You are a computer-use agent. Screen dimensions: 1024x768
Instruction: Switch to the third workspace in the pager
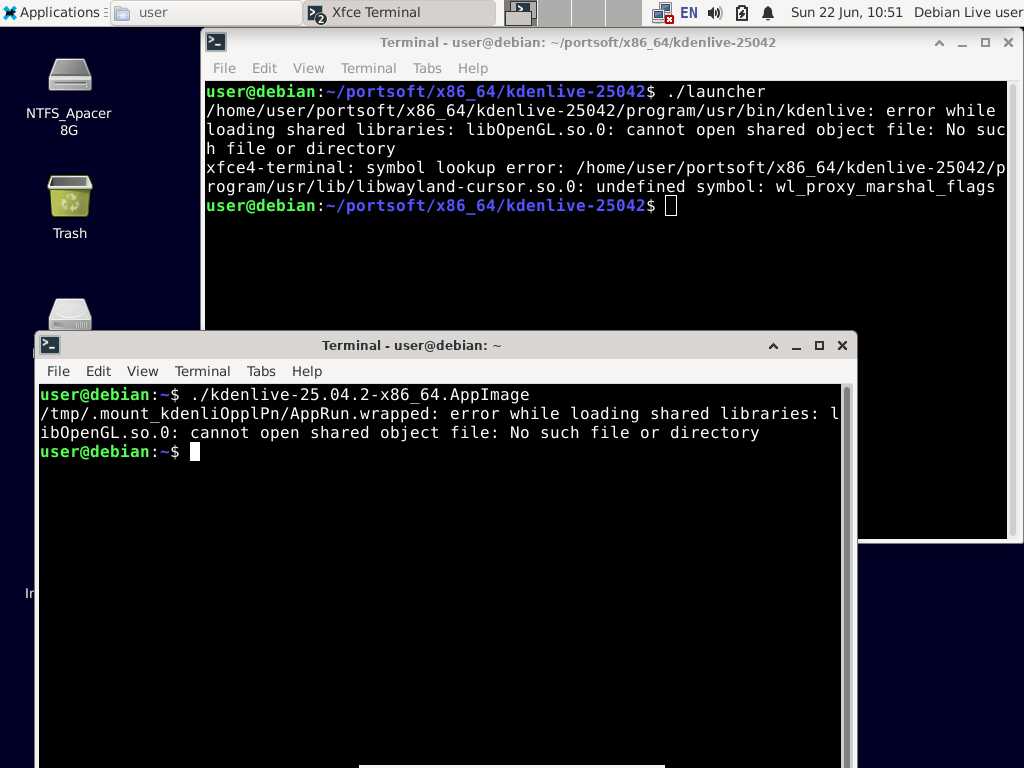pyautogui.click(x=588, y=12)
